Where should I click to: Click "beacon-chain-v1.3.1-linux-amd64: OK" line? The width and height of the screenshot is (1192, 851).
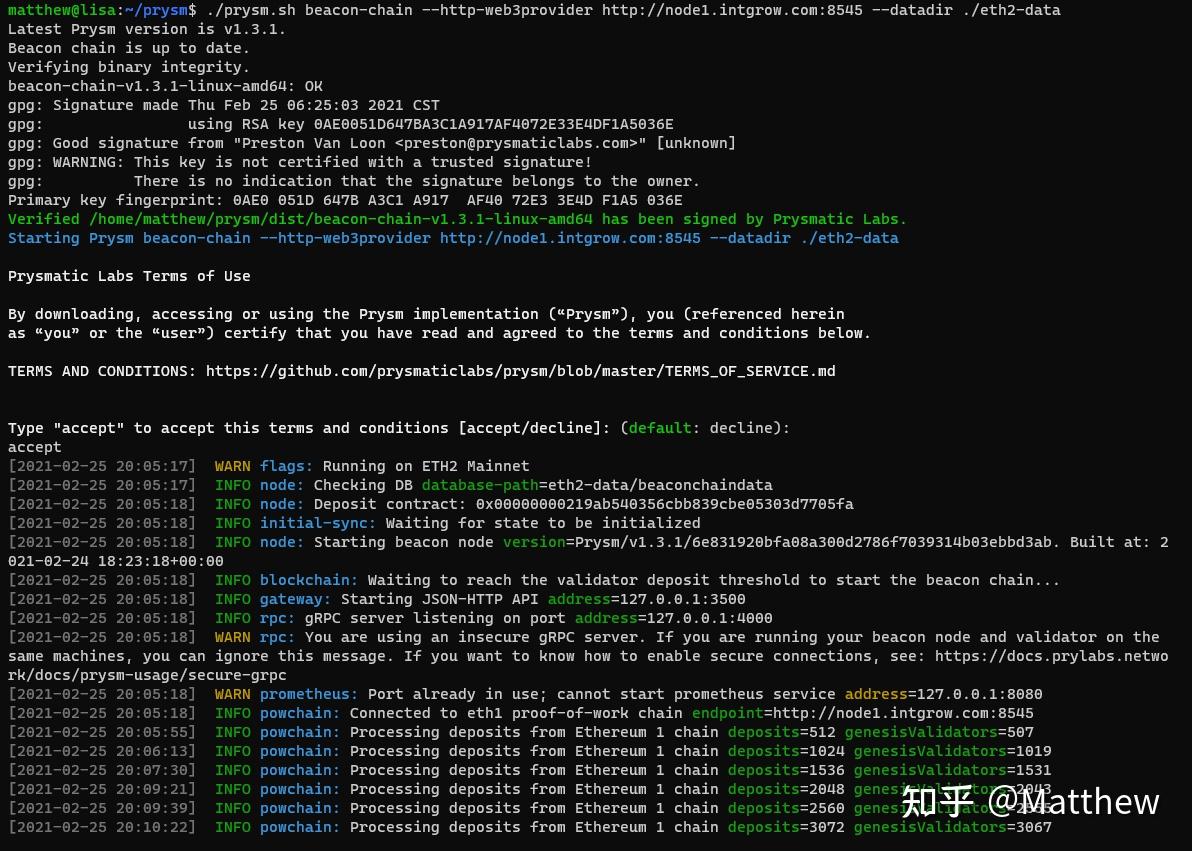(165, 86)
